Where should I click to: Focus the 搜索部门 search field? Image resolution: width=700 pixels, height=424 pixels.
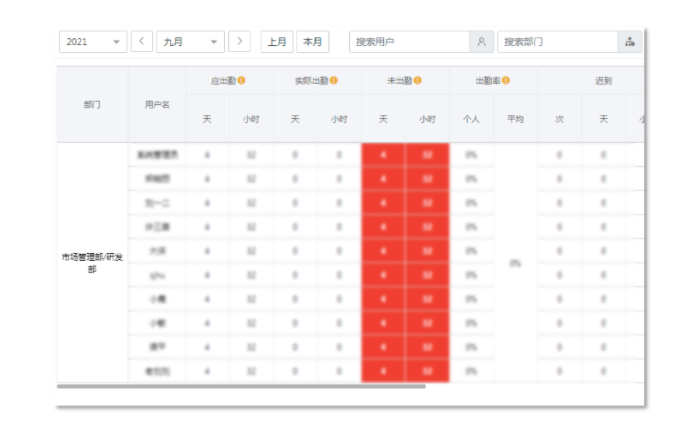point(557,42)
